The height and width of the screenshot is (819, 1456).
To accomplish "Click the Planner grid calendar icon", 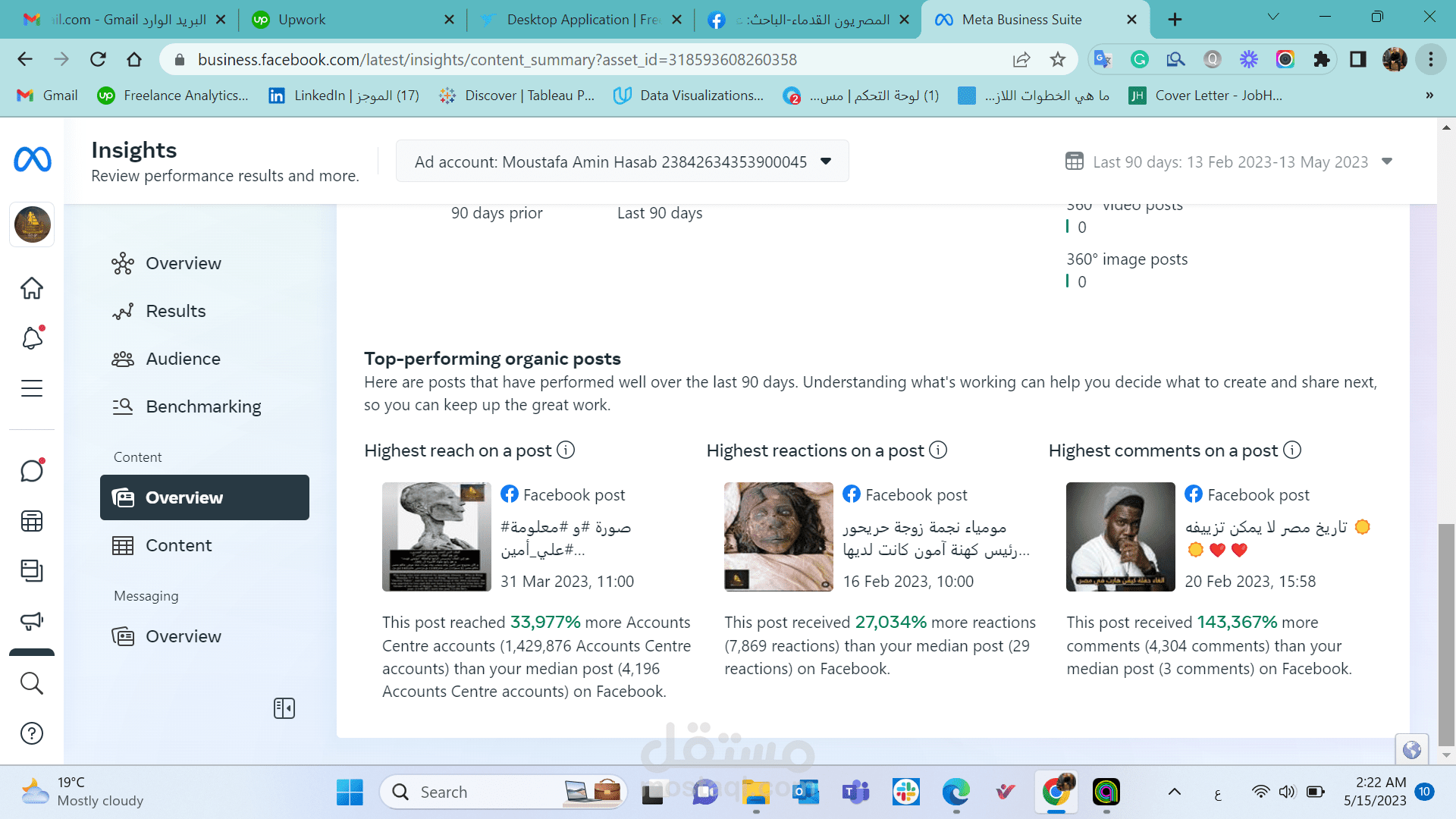I will tap(32, 521).
